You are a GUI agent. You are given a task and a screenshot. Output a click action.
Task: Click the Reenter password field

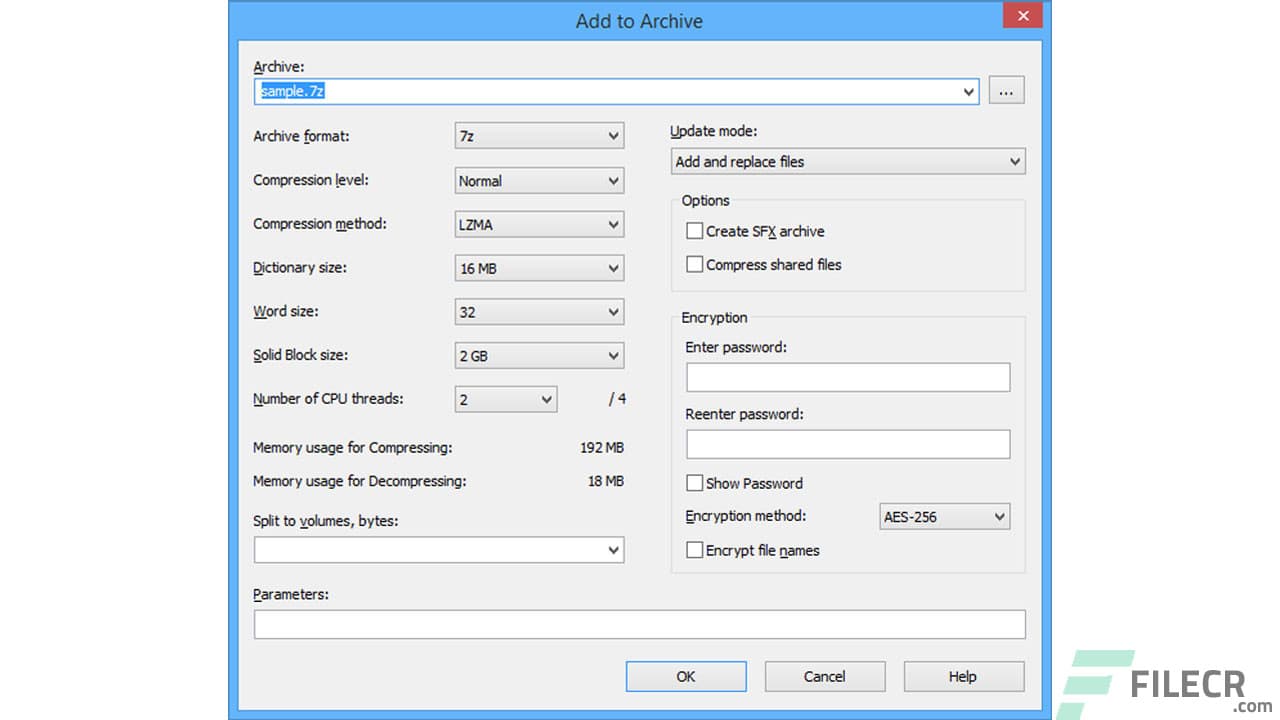click(848, 443)
